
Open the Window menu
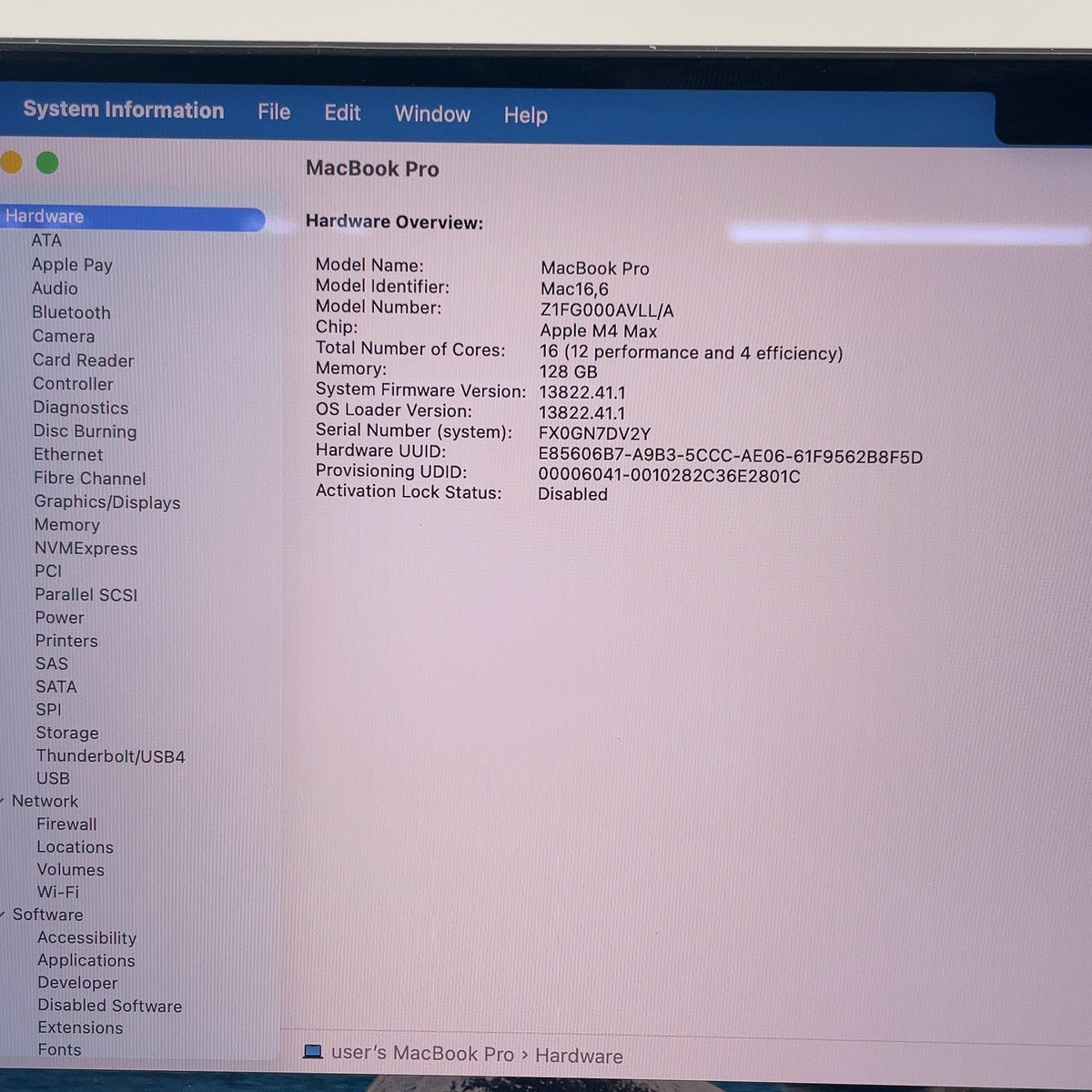(432, 114)
